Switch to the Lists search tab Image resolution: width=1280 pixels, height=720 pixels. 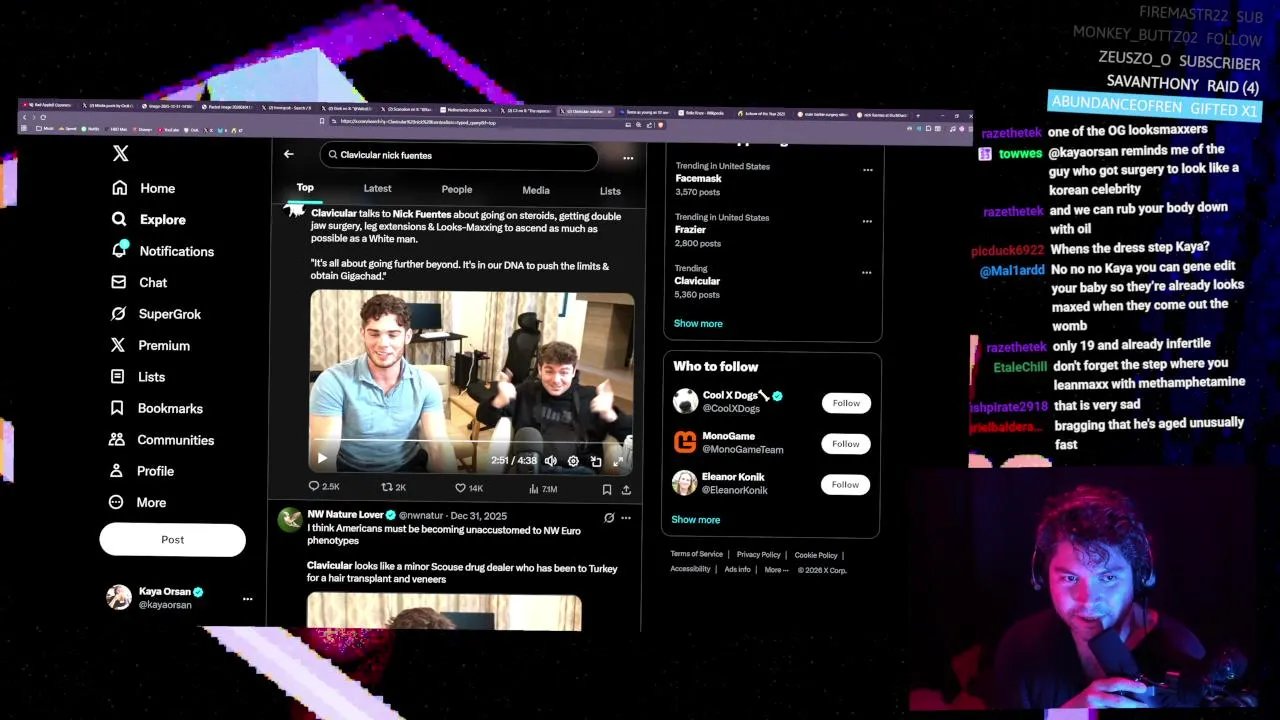610,191
